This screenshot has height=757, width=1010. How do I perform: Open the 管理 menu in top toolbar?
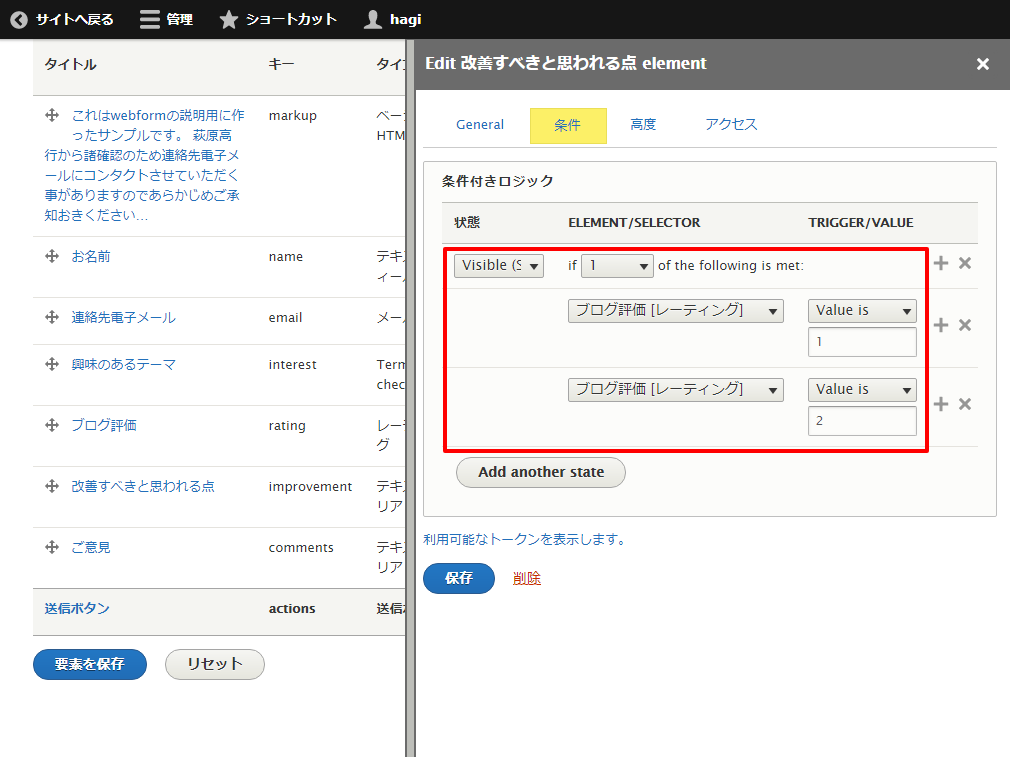tap(166, 19)
